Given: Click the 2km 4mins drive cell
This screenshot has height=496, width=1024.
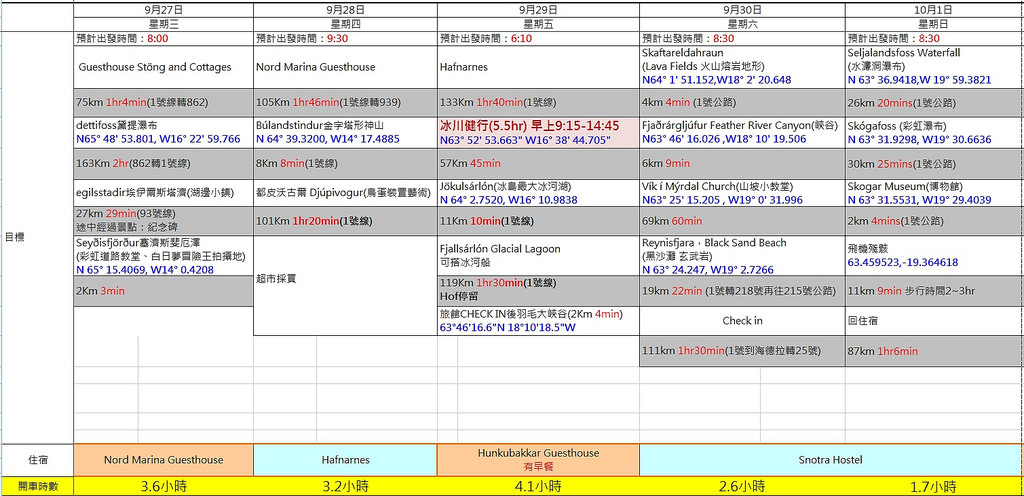Looking at the screenshot, I should pyautogui.click(x=935, y=221).
